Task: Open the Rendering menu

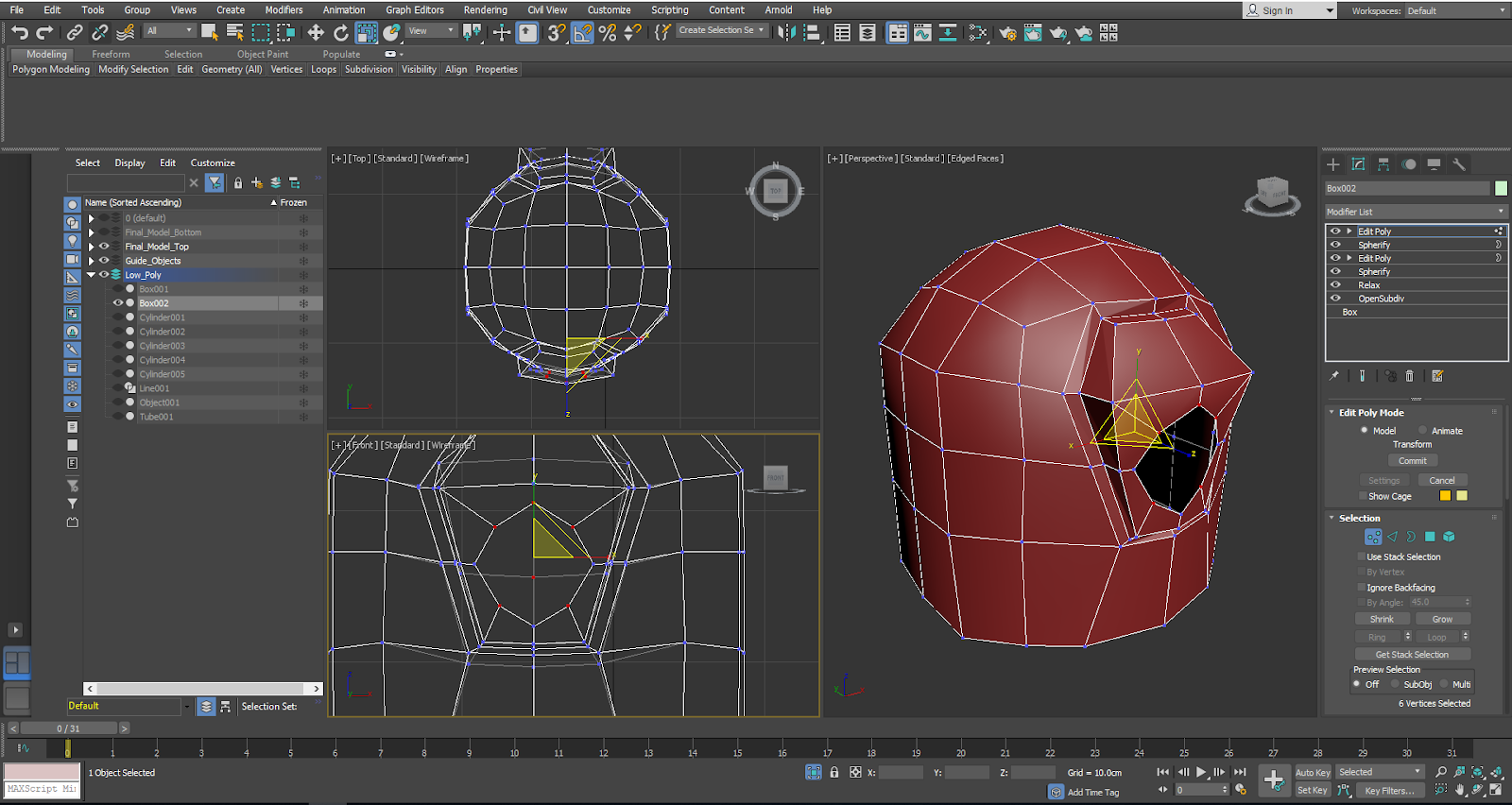Action: click(x=485, y=9)
